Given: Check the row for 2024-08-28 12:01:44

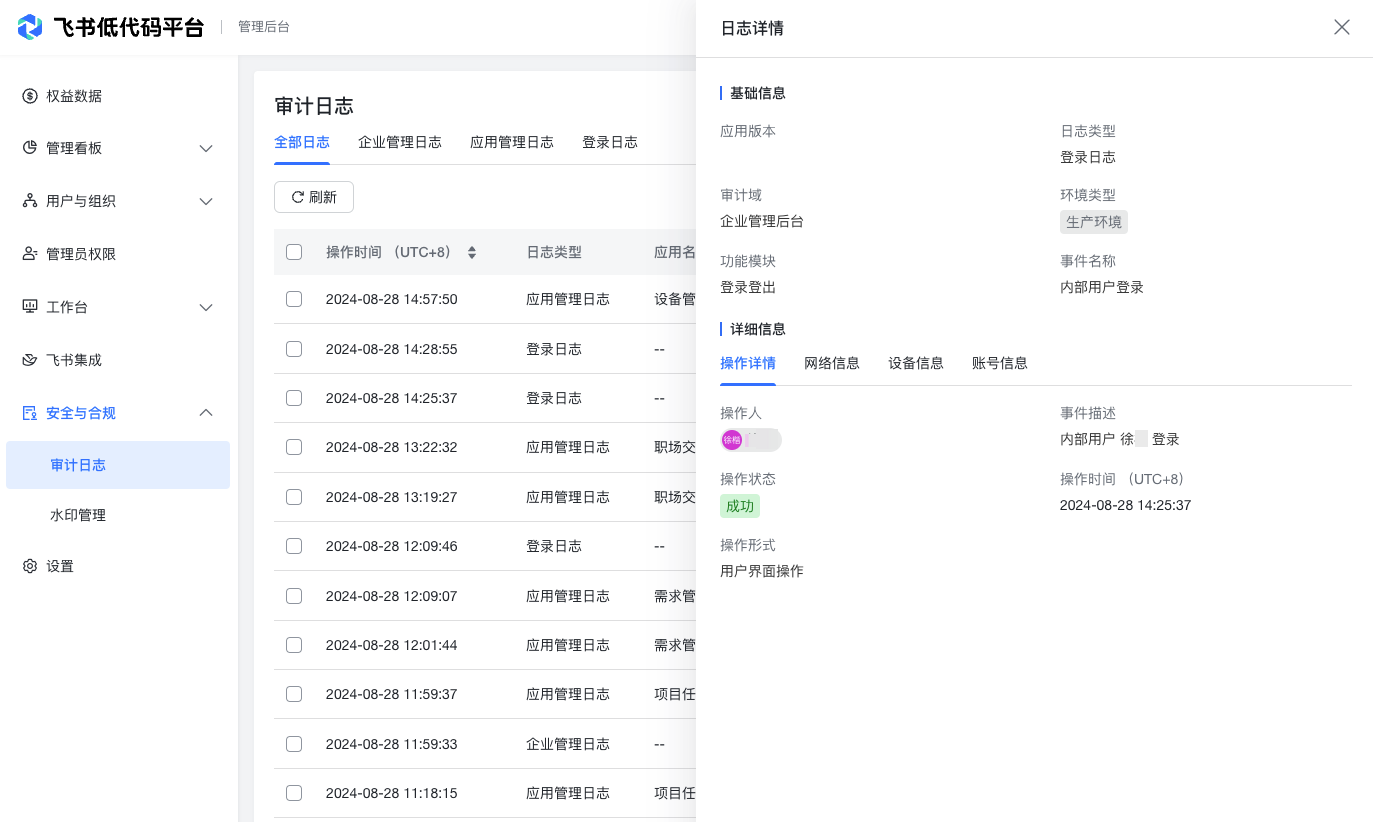Looking at the screenshot, I should [x=294, y=645].
